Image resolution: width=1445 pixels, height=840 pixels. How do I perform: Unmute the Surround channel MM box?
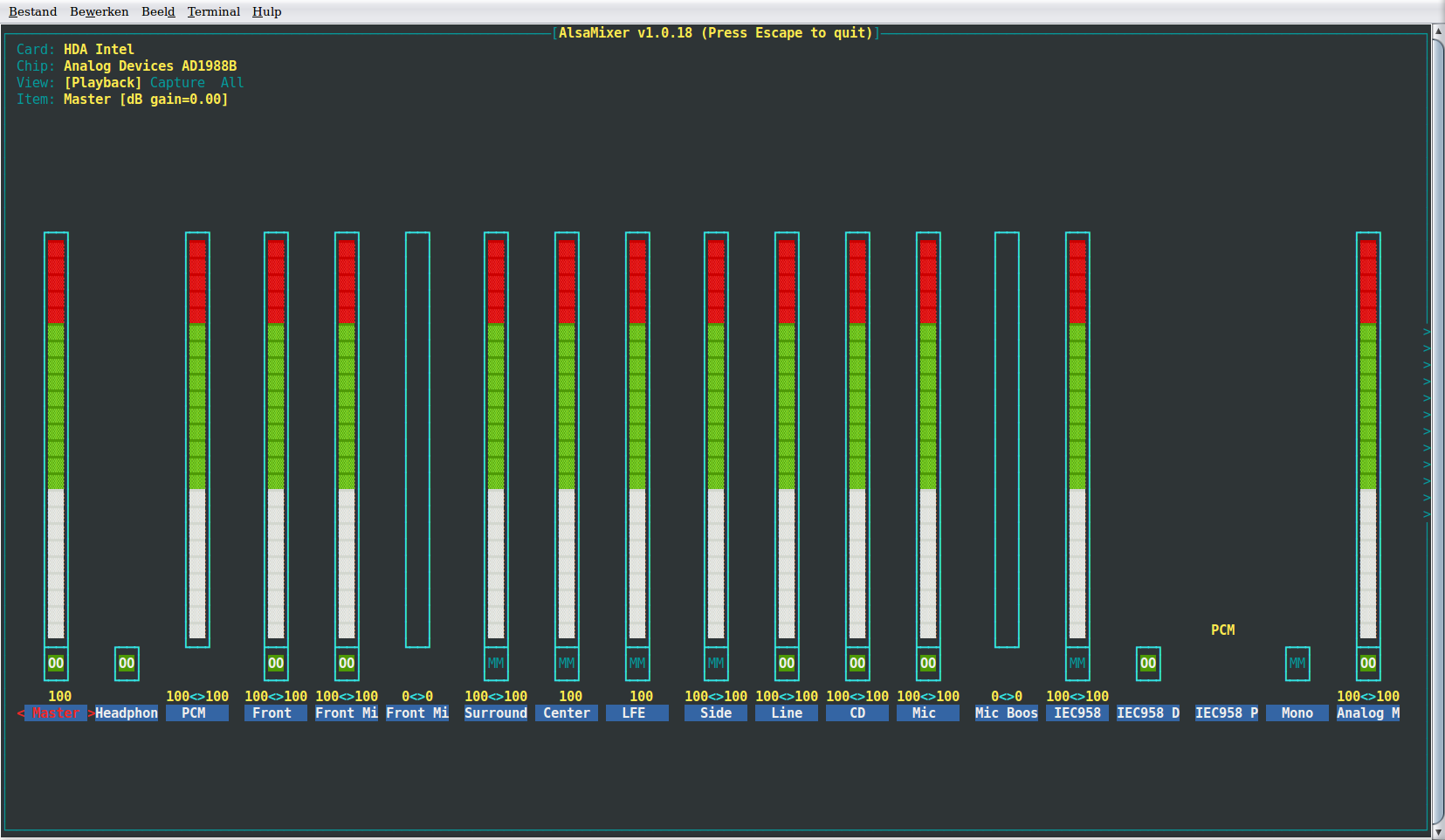(x=496, y=664)
